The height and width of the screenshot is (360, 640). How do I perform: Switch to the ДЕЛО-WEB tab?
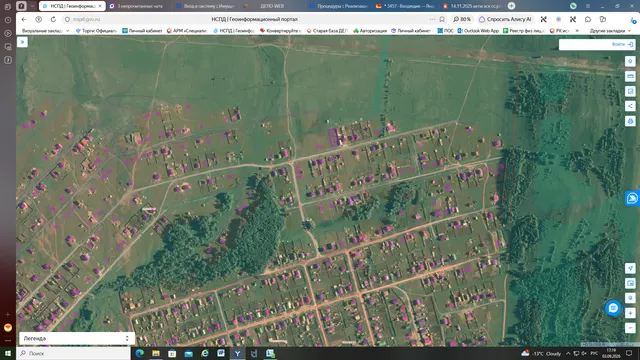pos(271,6)
